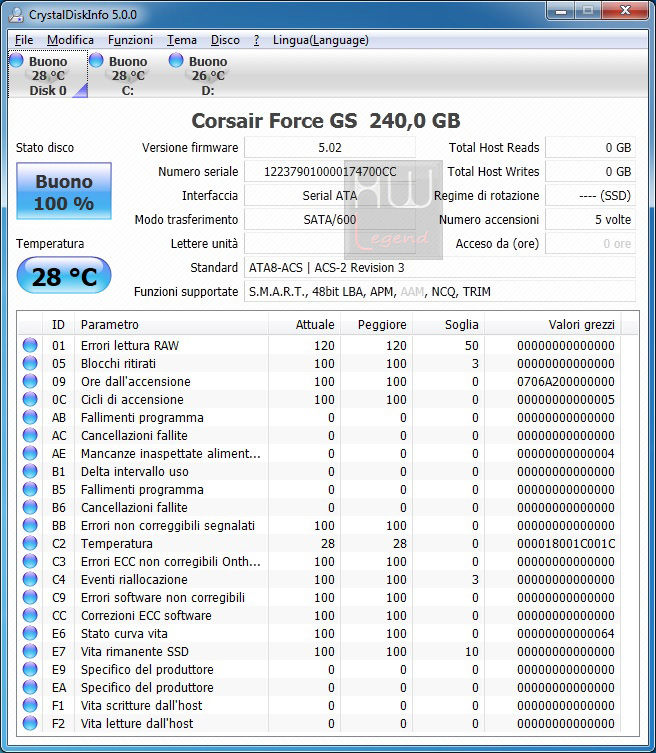Image resolution: width=656 pixels, height=753 pixels.
Task: Click the Funzioni supportate field
Action: pyautogui.click(x=440, y=291)
